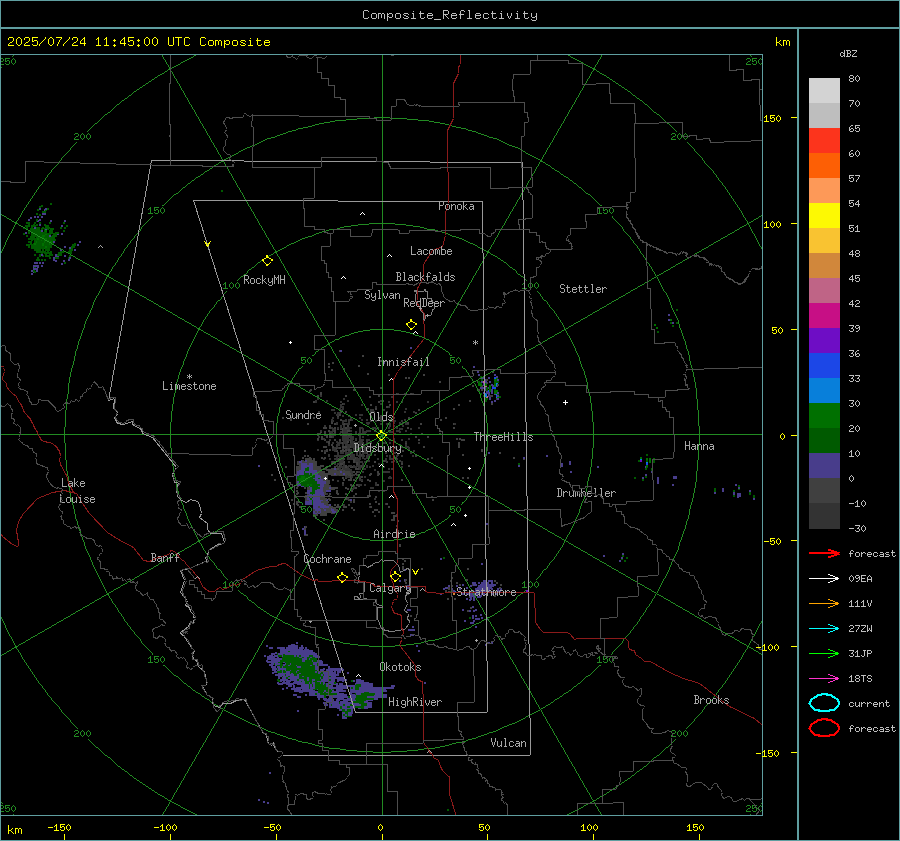Click the Okotoks town label
This screenshot has height=841, width=900.
(x=400, y=667)
